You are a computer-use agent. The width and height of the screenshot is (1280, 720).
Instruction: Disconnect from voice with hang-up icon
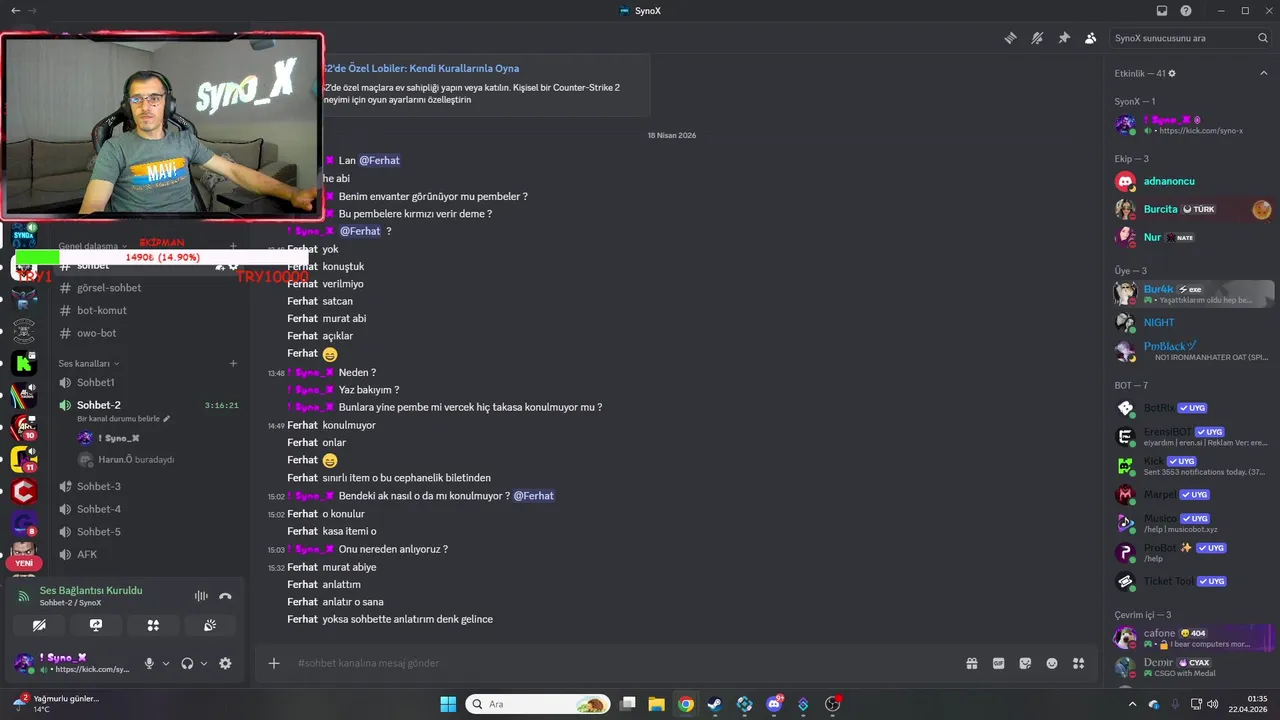(x=225, y=596)
